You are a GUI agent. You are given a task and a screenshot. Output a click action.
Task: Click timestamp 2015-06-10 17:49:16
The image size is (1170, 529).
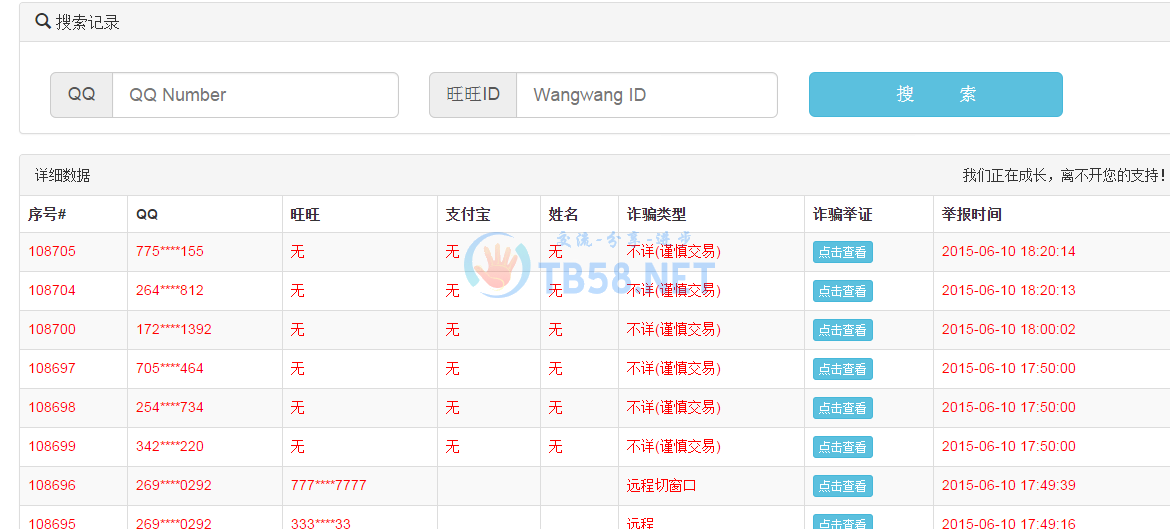click(x=1009, y=523)
